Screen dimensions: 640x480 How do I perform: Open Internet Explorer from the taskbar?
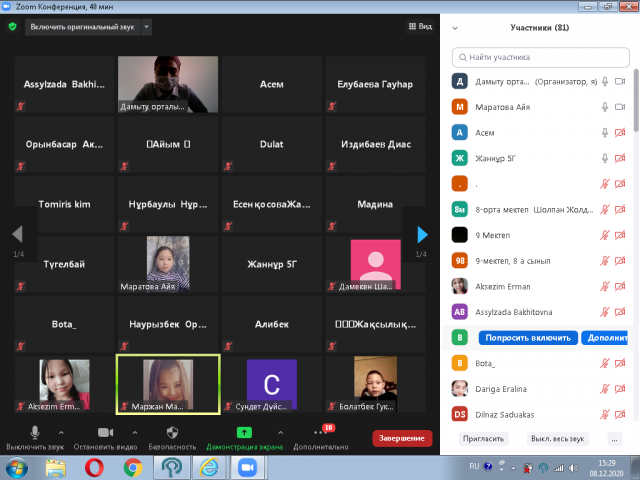click(x=209, y=467)
